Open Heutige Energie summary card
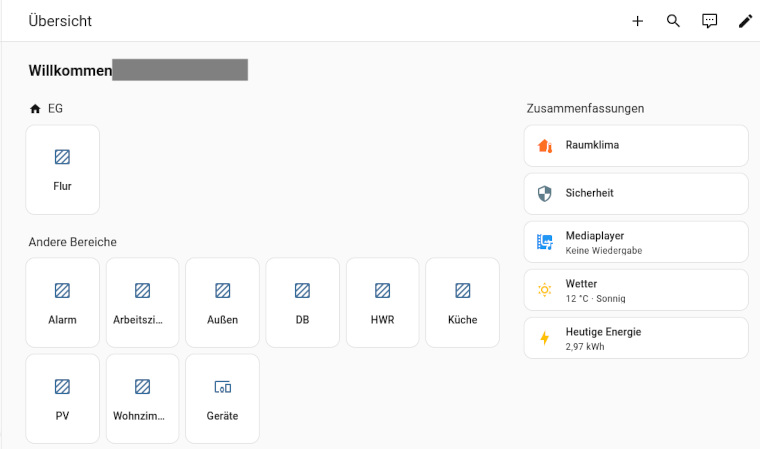The height and width of the screenshot is (449, 760). [636, 338]
